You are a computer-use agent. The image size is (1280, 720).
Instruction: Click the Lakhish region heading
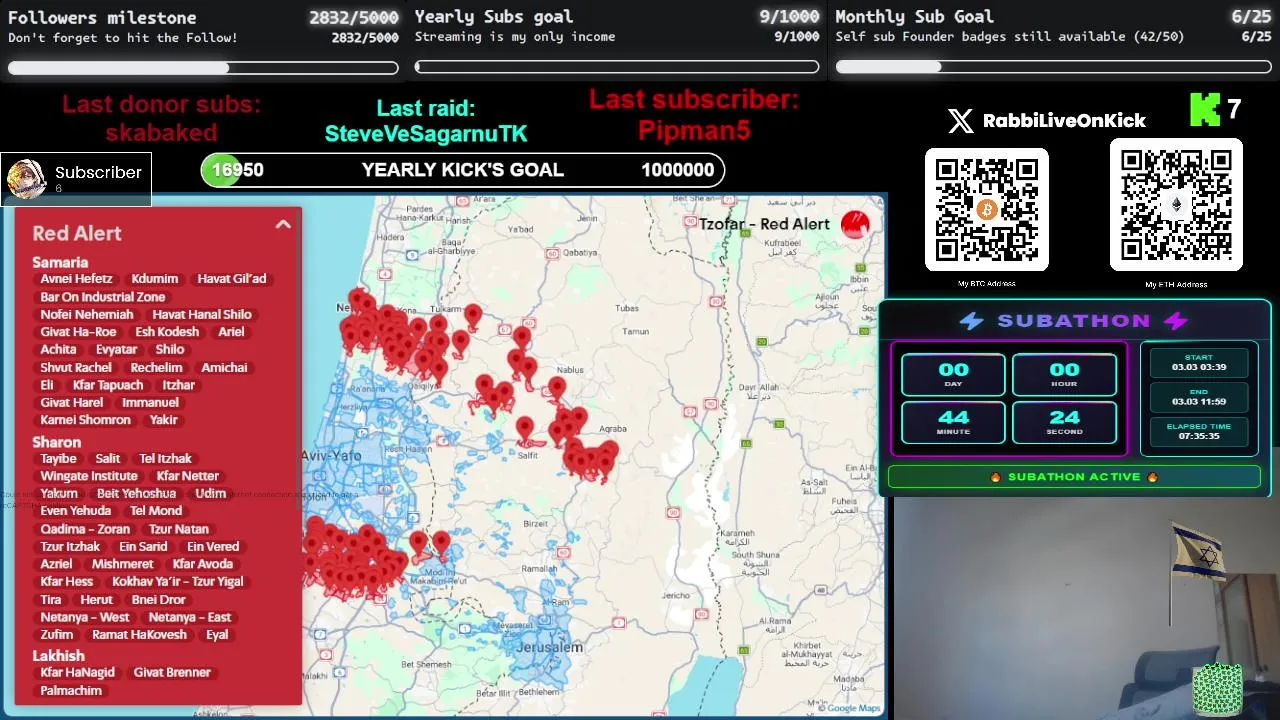click(x=58, y=655)
